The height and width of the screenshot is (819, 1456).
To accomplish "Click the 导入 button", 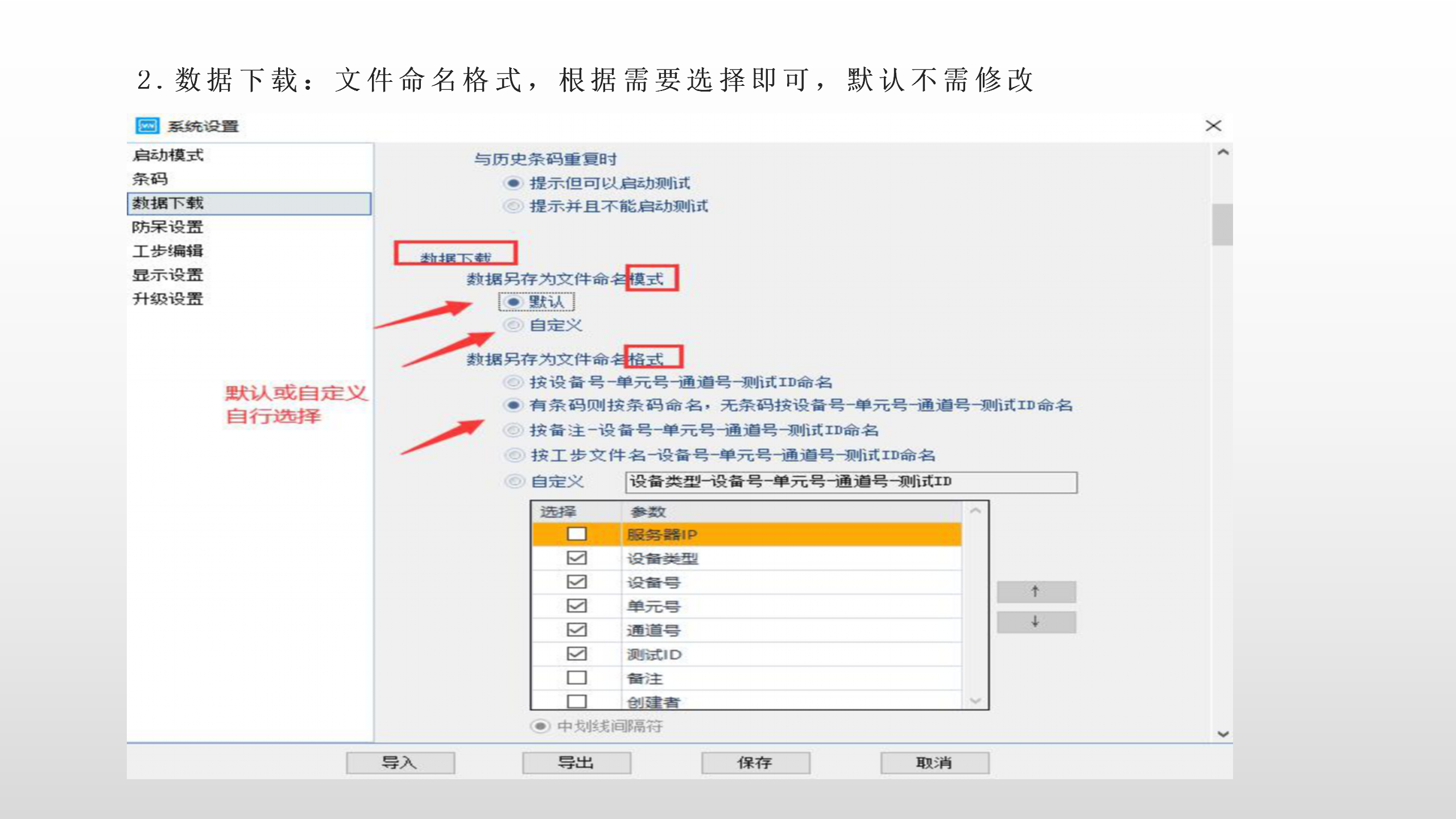I will point(400,763).
